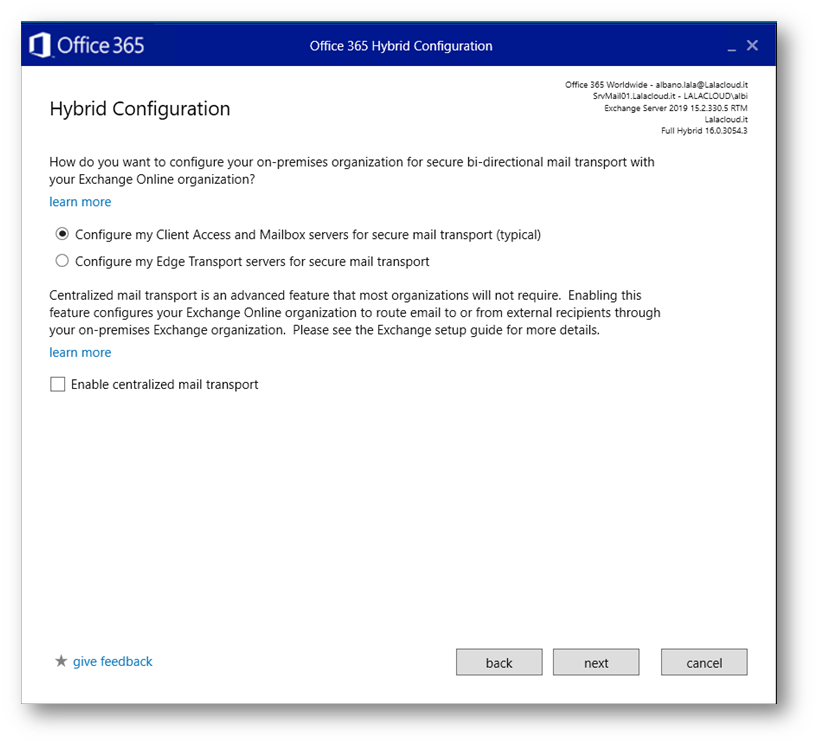Cancel the hybrid configuration wizard
This screenshot has width=819, height=746.
pyautogui.click(x=704, y=662)
